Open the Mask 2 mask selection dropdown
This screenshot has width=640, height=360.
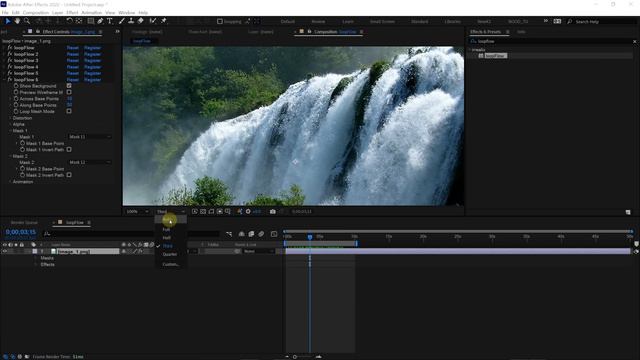[89, 162]
